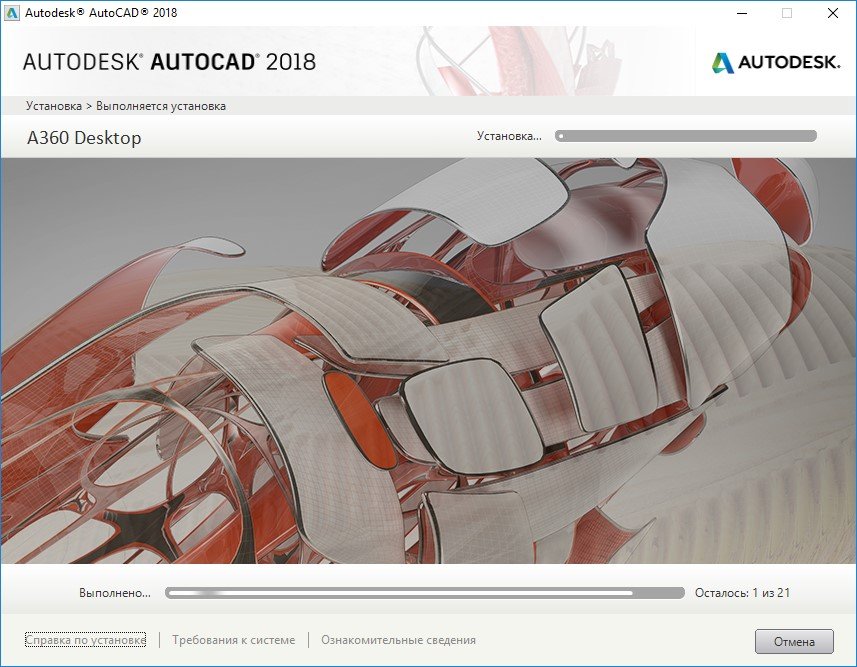Close the AutoCAD installer window
The height and width of the screenshot is (667, 857).
pyautogui.click(x=832, y=13)
